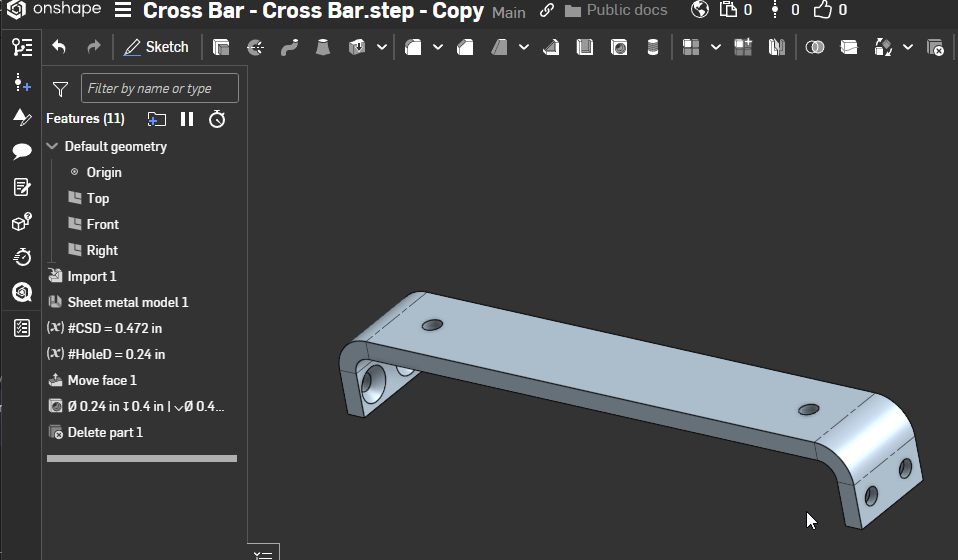Select the Boolean tool
This screenshot has height=560, width=958.
814,47
